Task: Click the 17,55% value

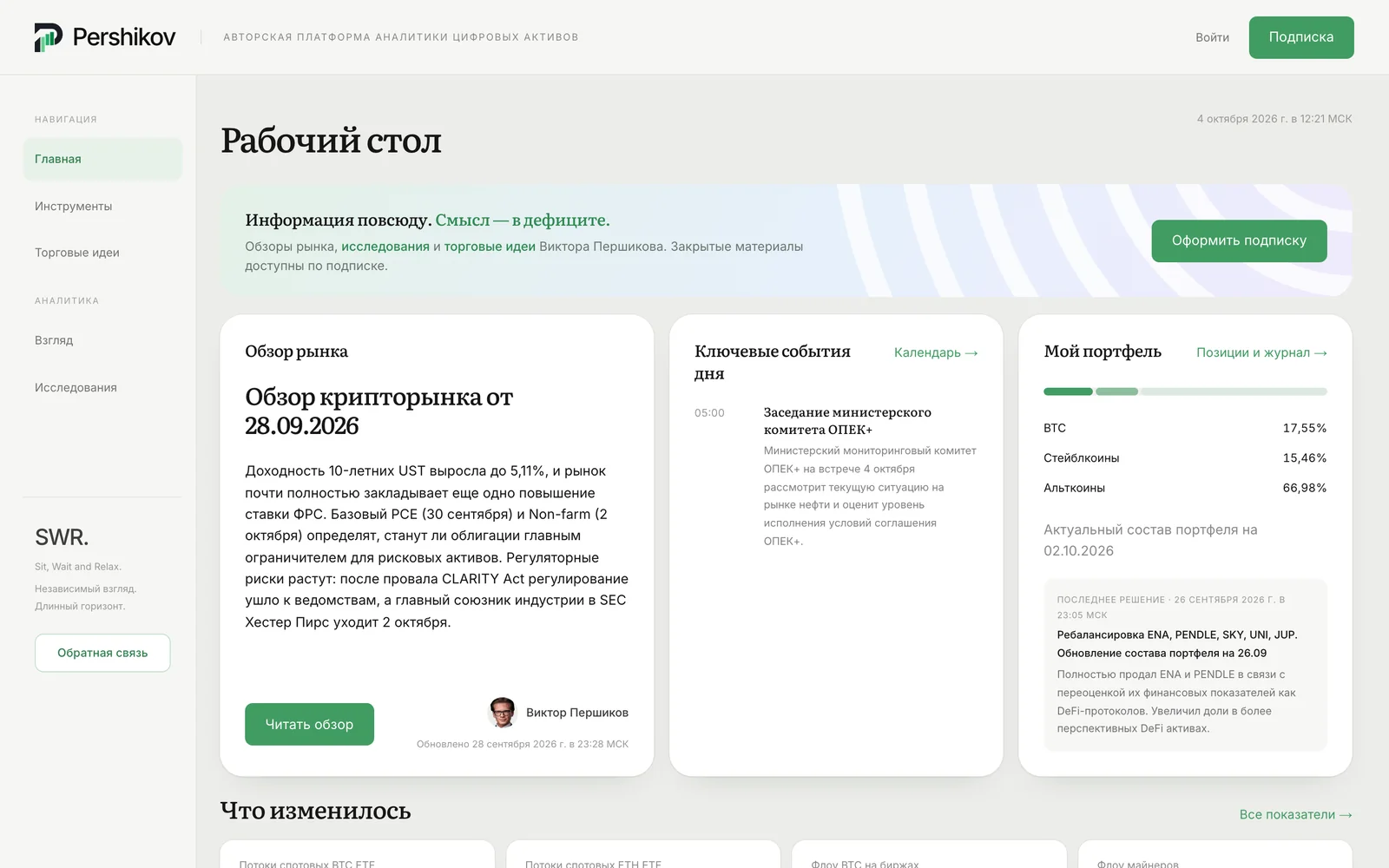Action: pyautogui.click(x=1305, y=428)
